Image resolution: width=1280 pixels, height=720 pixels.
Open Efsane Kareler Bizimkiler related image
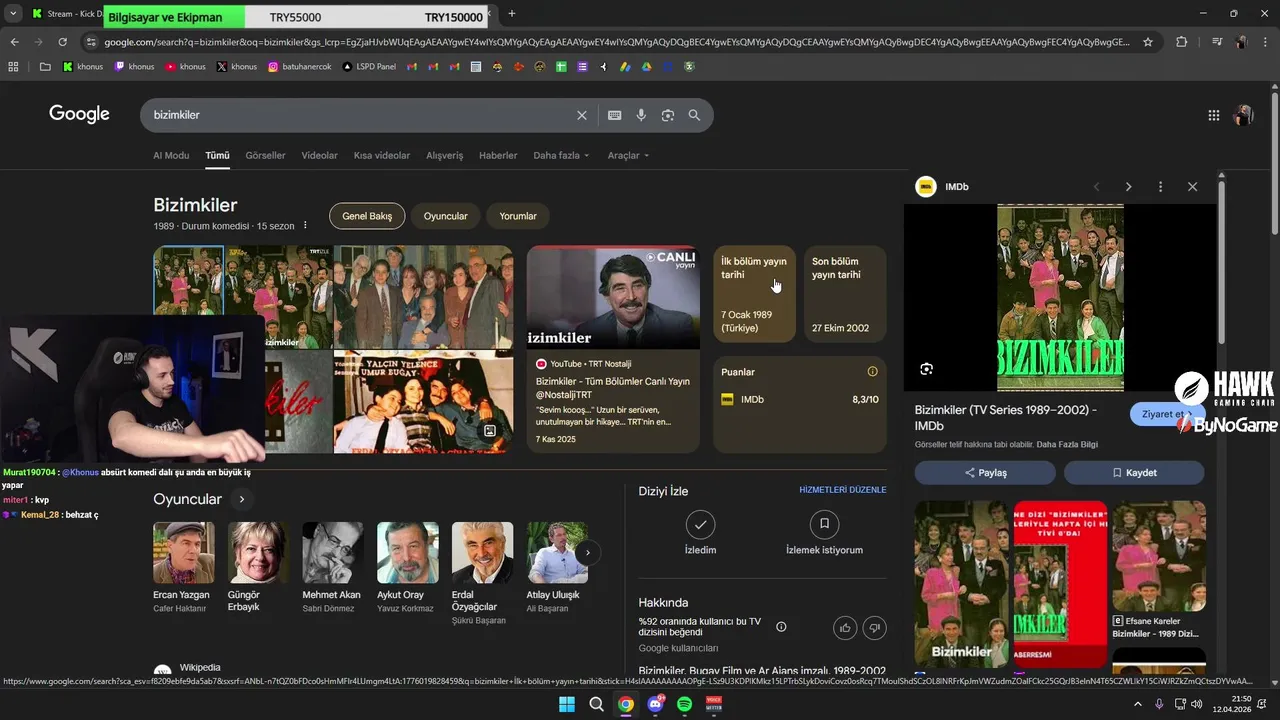[1158, 571]
